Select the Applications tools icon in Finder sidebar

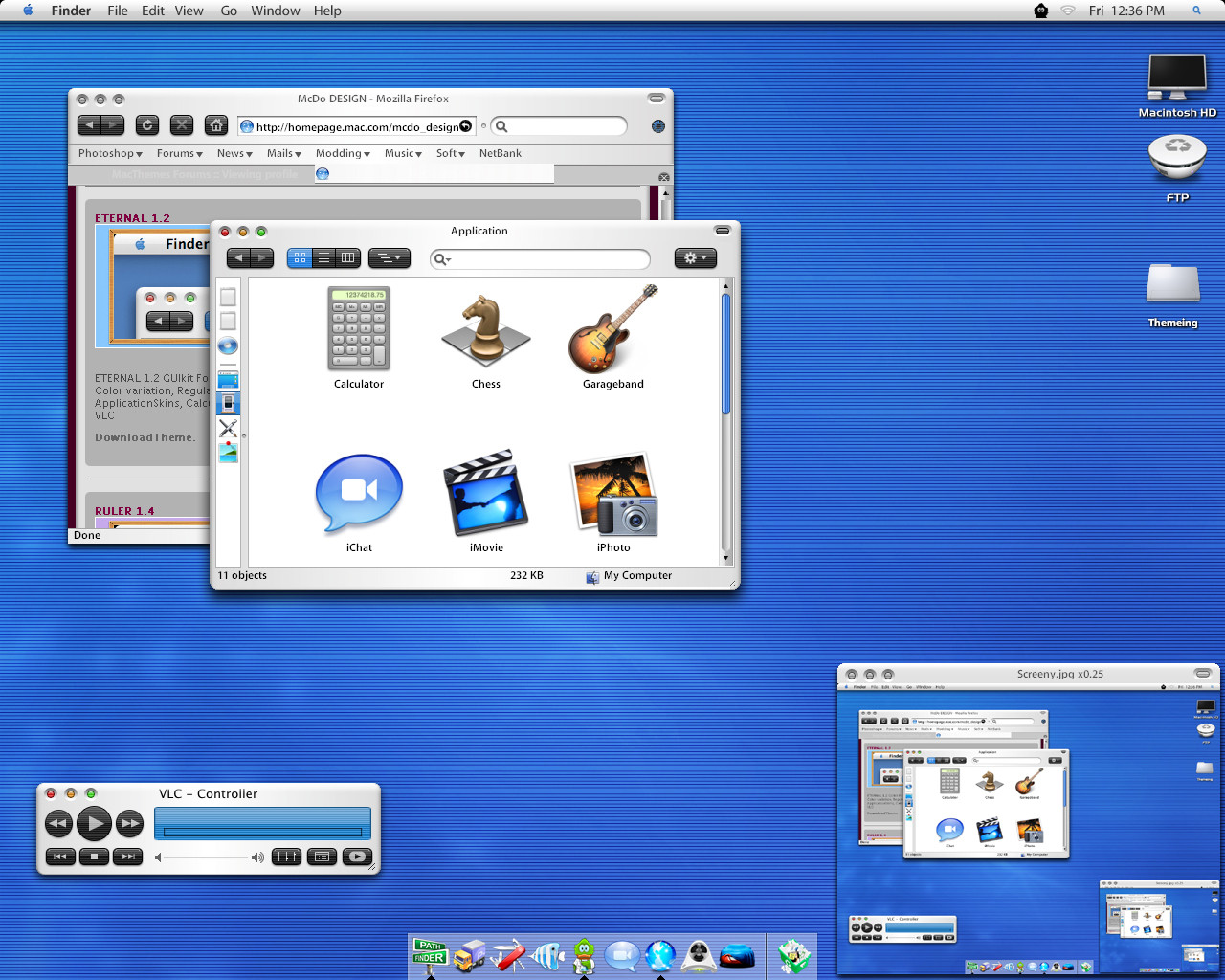pyautogui.click(x=228, y=428)
